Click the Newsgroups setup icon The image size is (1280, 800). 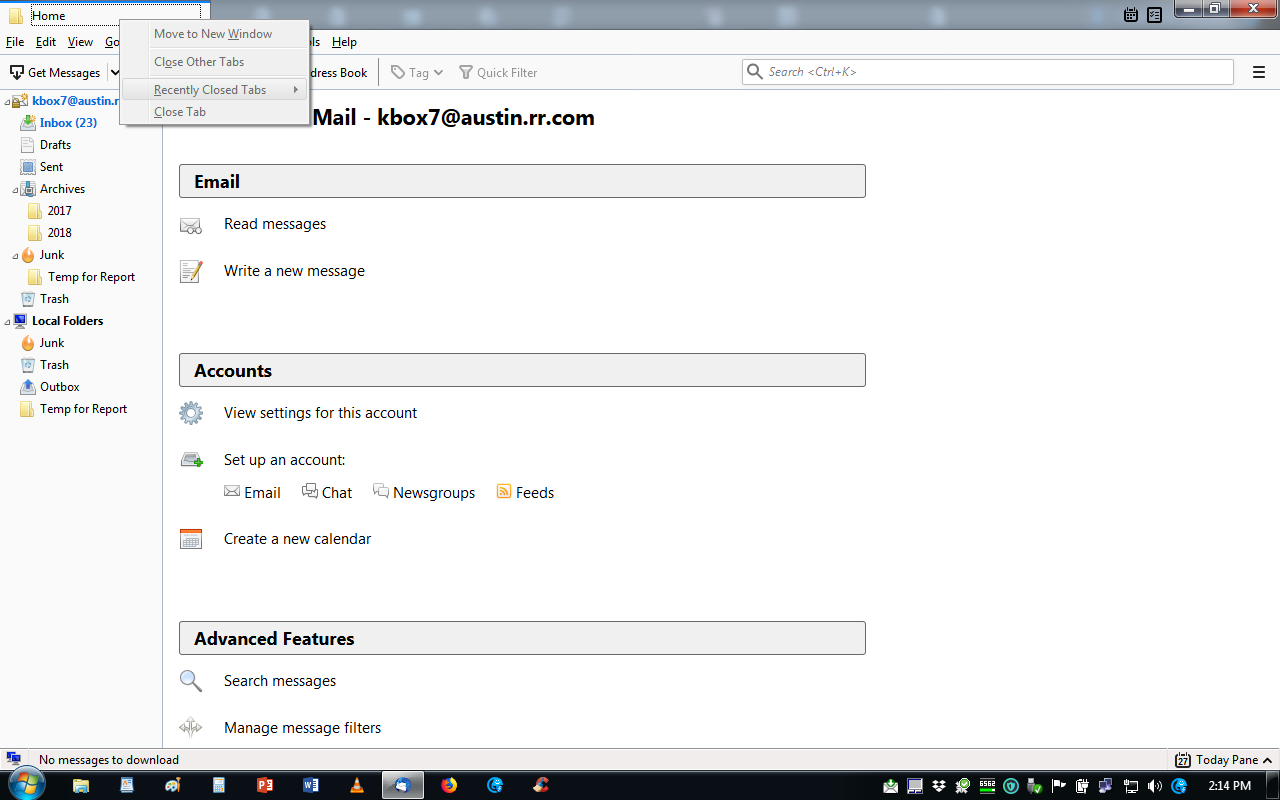pyautogui.click(x=381, y=491)
